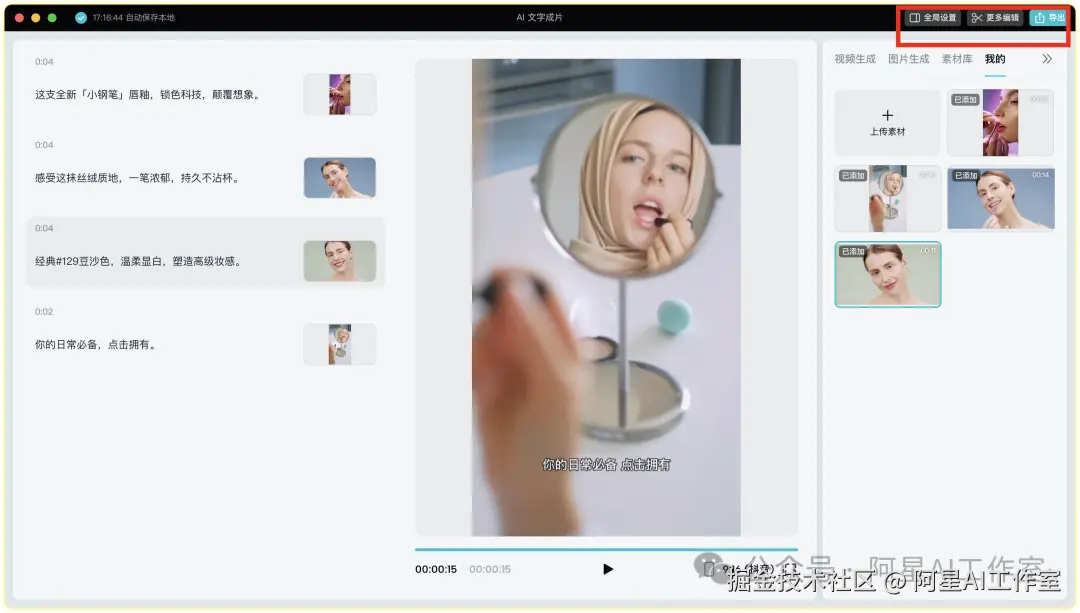
Task: Open clip thumbnail beside 小钢笔 line
Action: click(340, 94)
